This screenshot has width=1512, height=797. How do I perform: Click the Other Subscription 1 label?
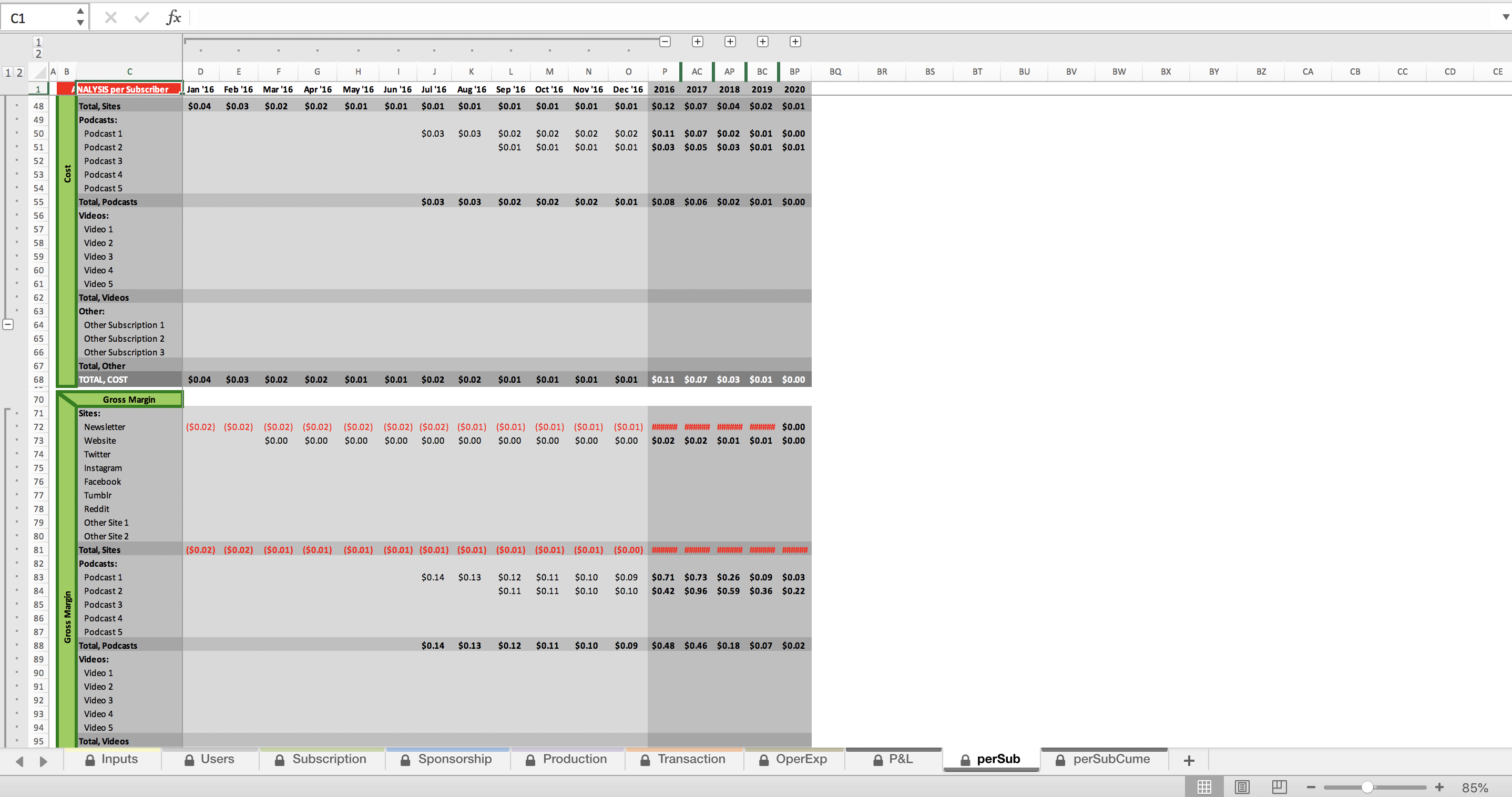(124, 325)
